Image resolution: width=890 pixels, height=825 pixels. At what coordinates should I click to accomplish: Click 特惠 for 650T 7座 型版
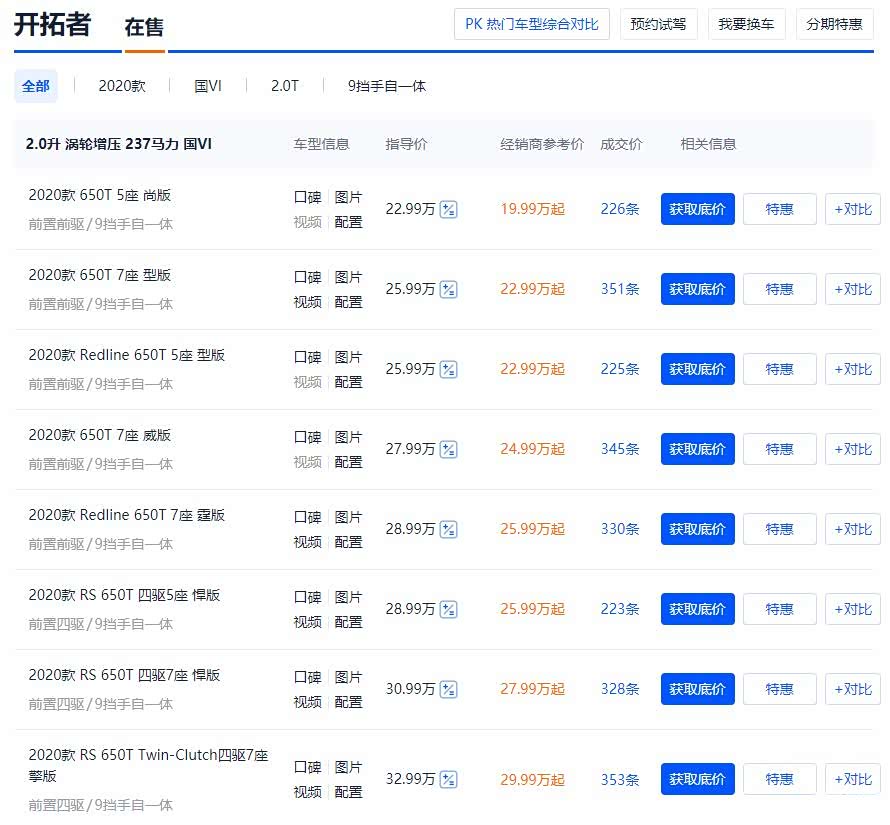coord(779,289)
